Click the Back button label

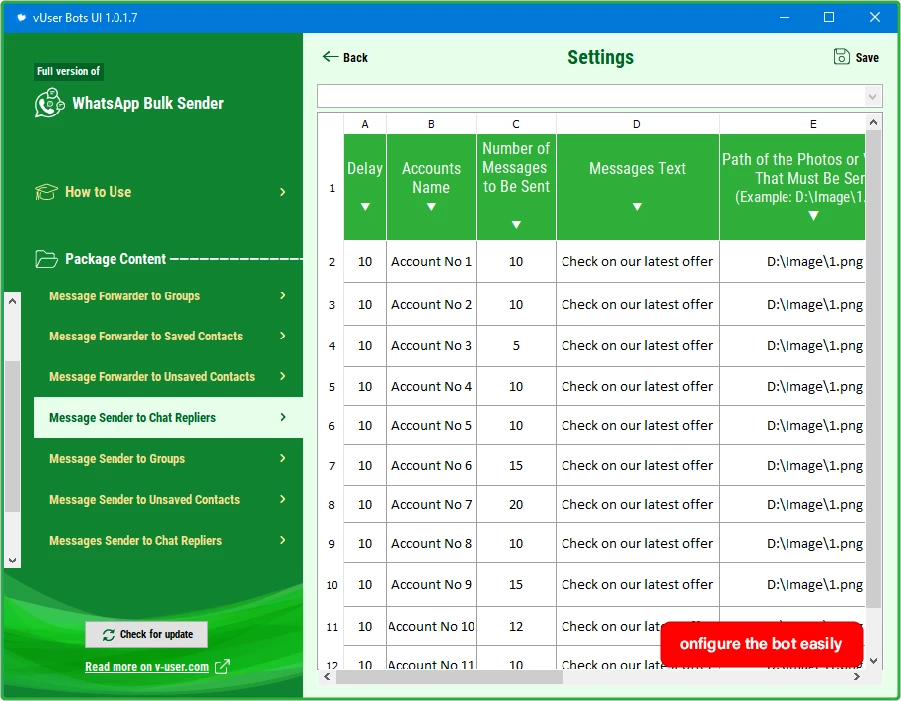[x=355, y=57]
